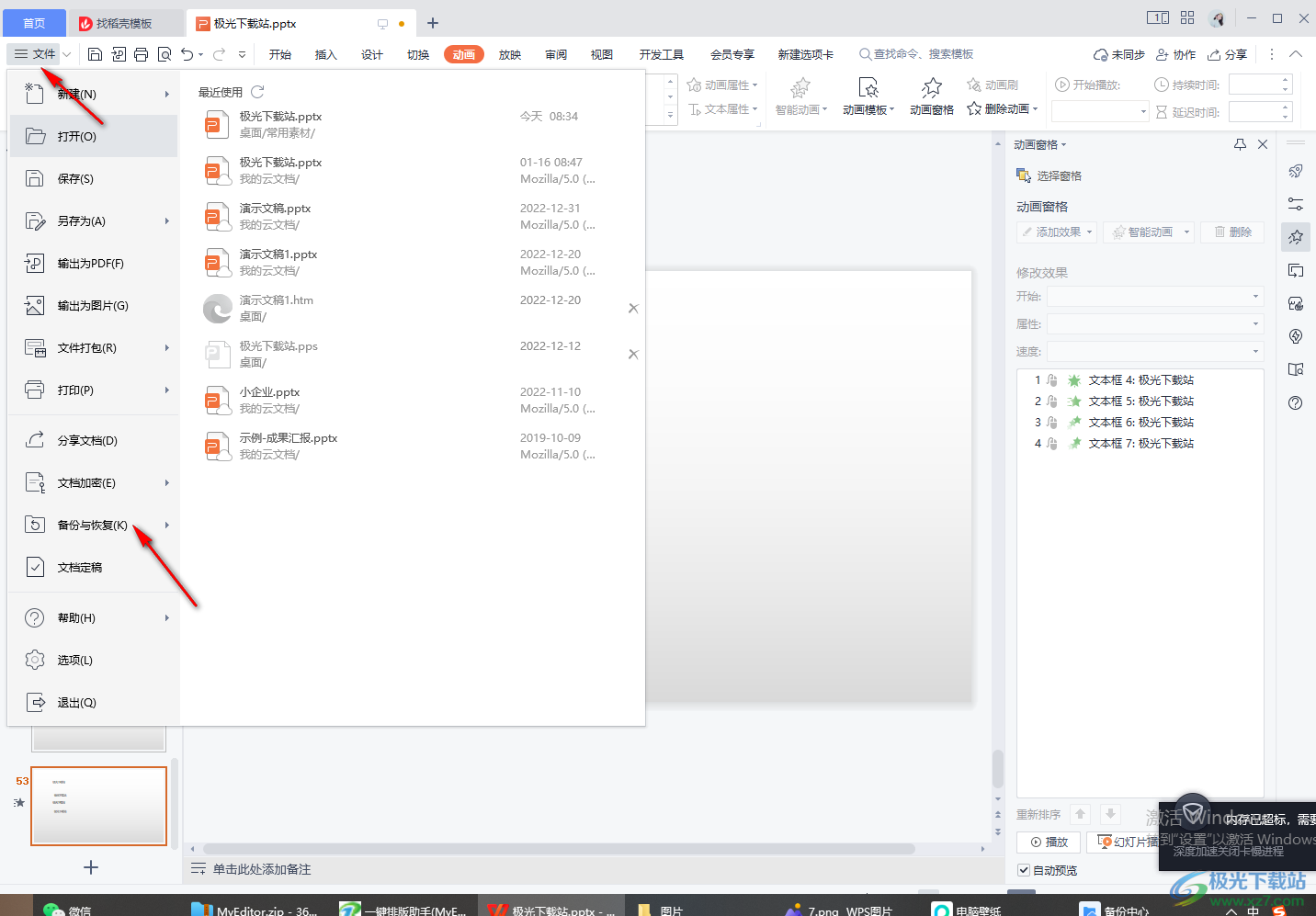Click notes area 单击此处添加备注

click(262, 869)
